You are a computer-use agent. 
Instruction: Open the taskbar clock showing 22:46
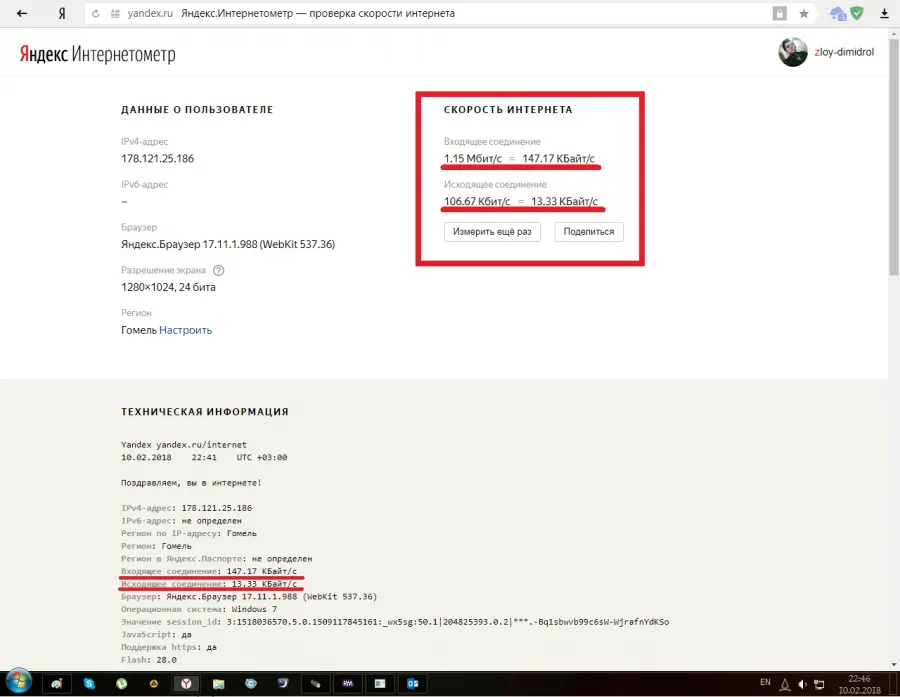pos(859,684)
